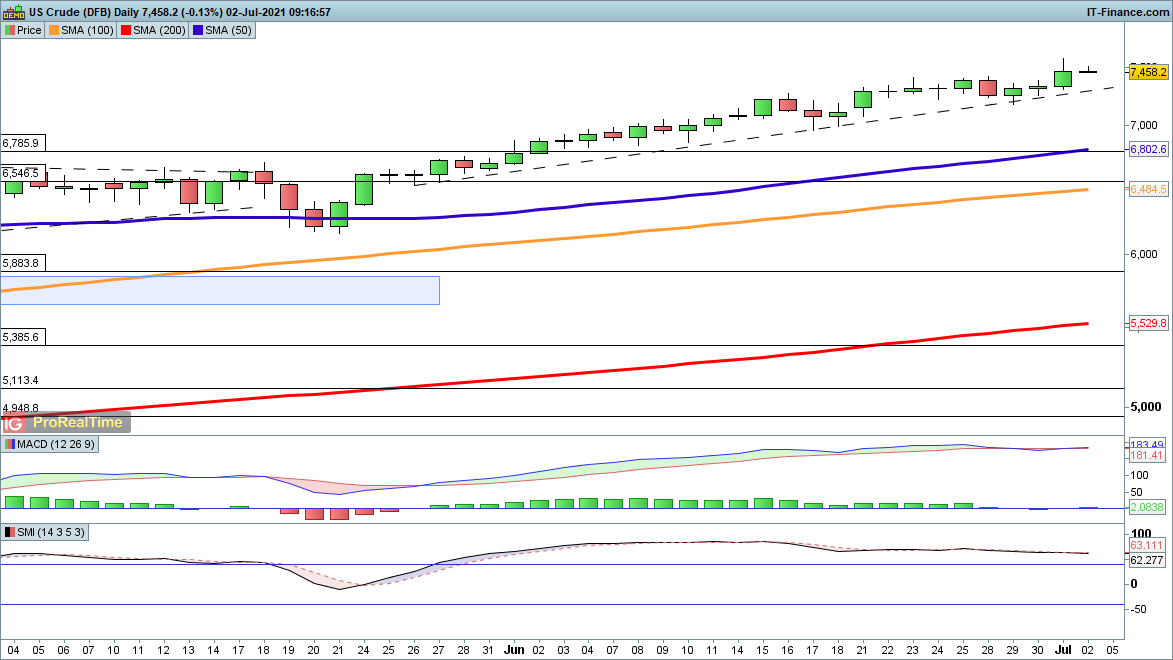Click the blue SMA (50) color swatch
1173x660 pixels.
[200, 30]
